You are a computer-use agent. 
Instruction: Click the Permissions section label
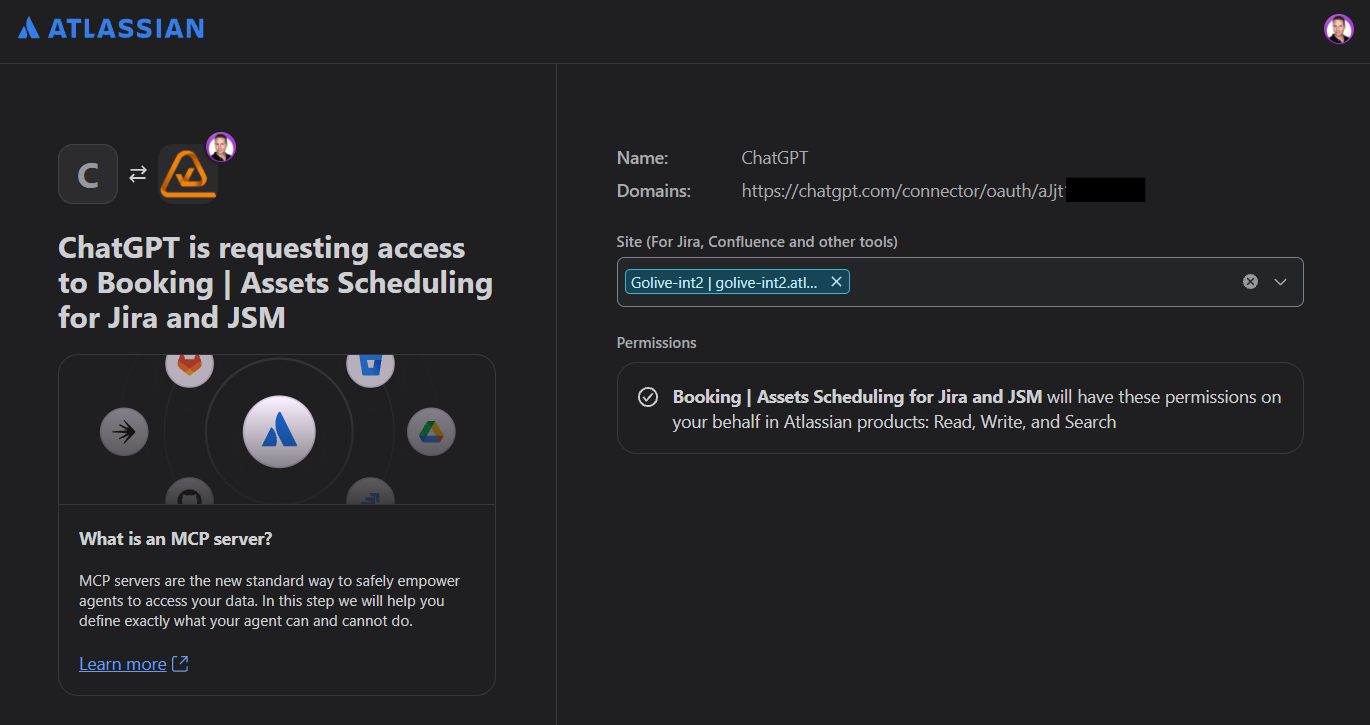click(x=657, y=343)
